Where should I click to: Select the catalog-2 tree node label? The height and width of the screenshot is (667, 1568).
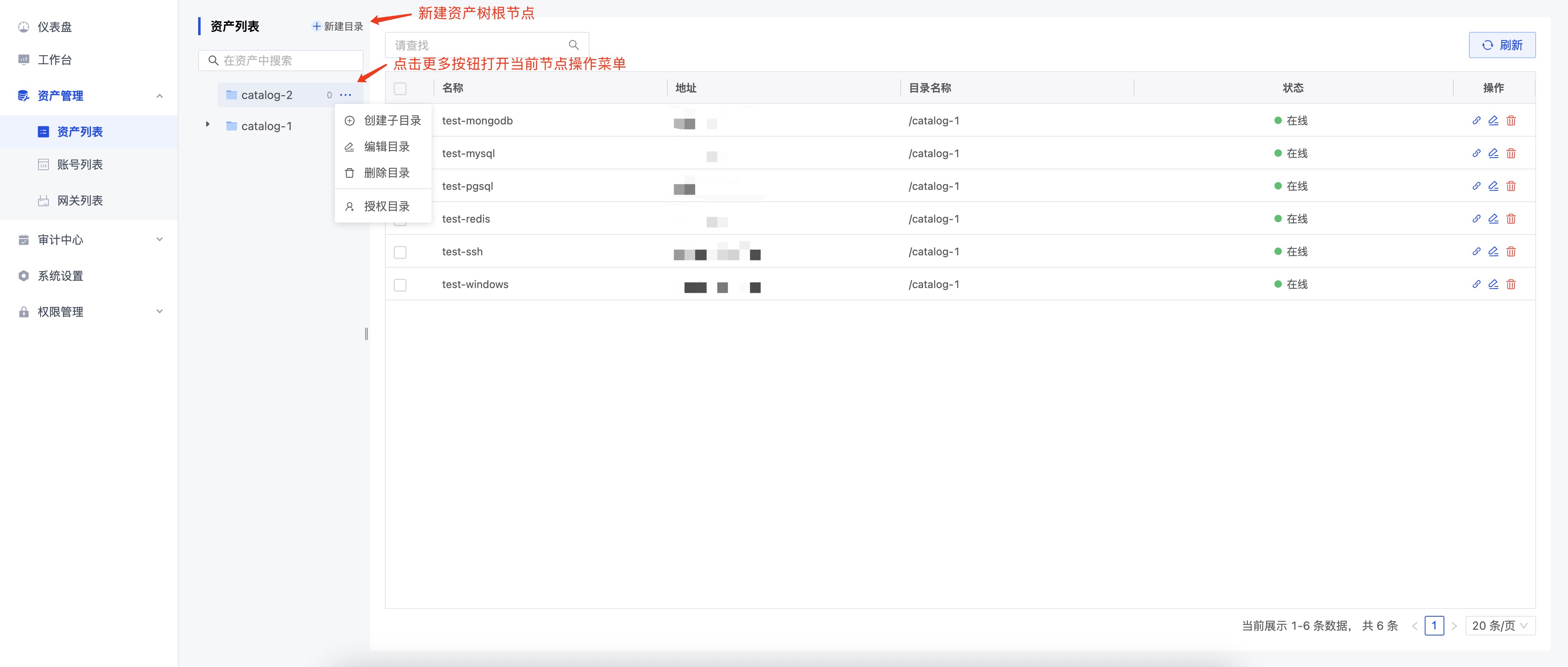point(267,95)
